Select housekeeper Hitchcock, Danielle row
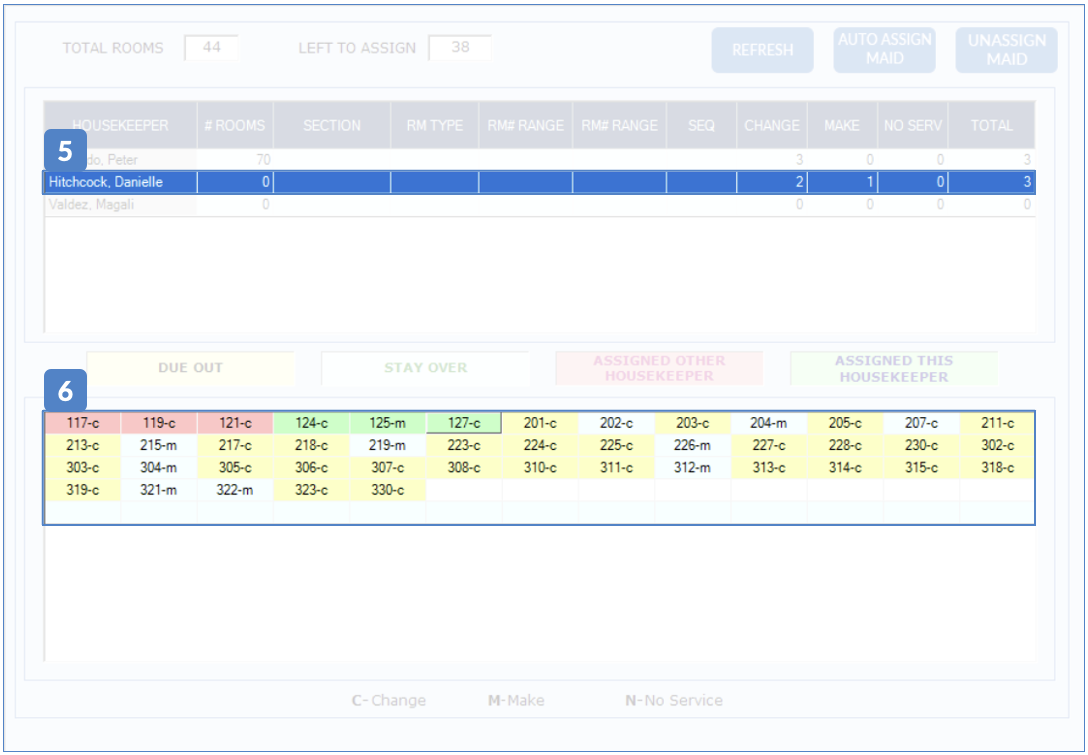Screen dimensions: 1088x755 120,182
